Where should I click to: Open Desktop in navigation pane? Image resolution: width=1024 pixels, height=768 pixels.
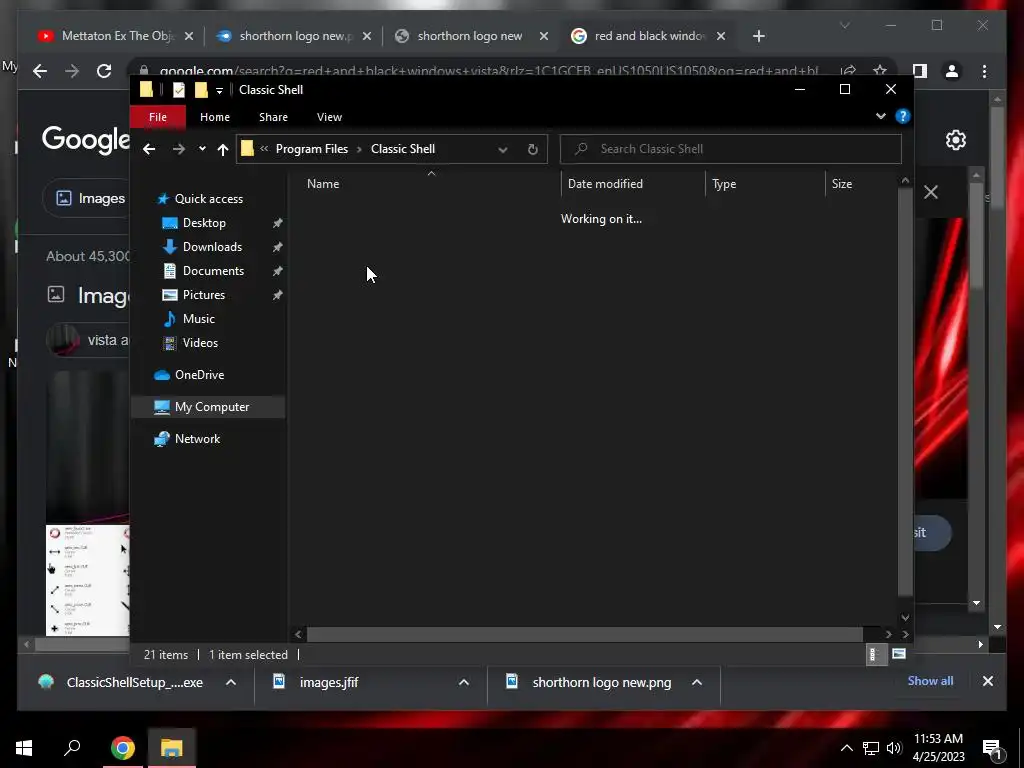tap(204, 223)
